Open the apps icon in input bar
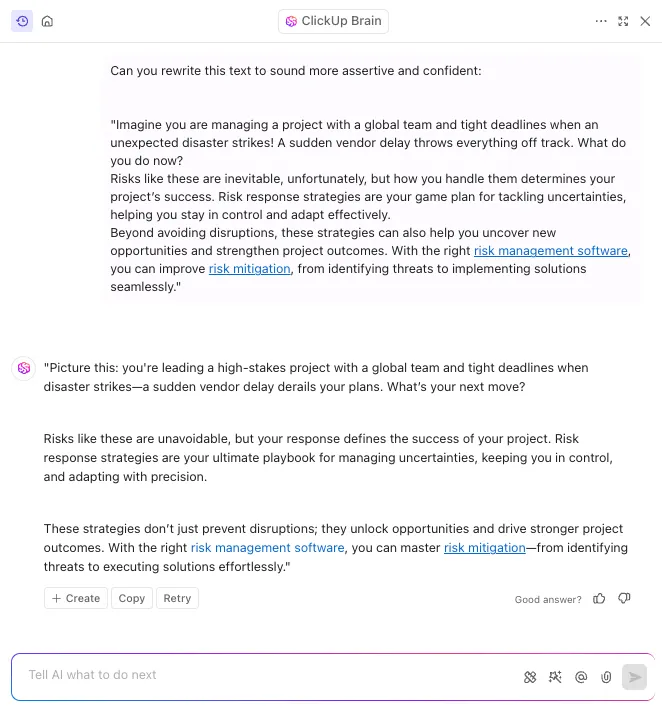The height and width of the screenshot is (710, 662). 530,677
